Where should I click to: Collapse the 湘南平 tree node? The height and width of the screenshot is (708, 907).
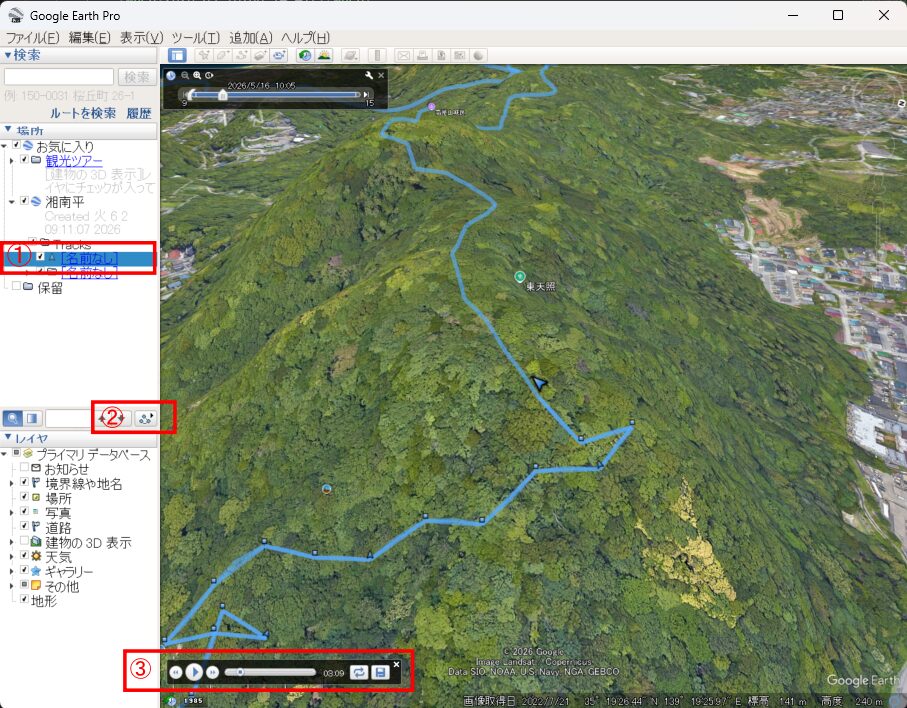click(x=12, y=202)
